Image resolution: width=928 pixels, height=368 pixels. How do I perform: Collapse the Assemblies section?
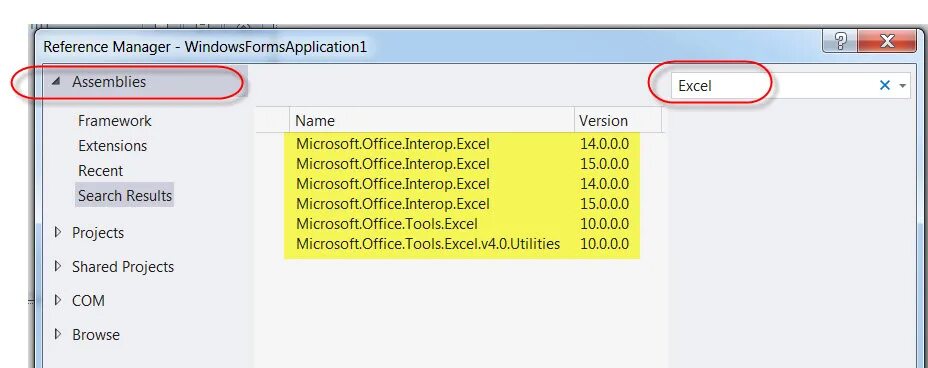coord(56,82)
